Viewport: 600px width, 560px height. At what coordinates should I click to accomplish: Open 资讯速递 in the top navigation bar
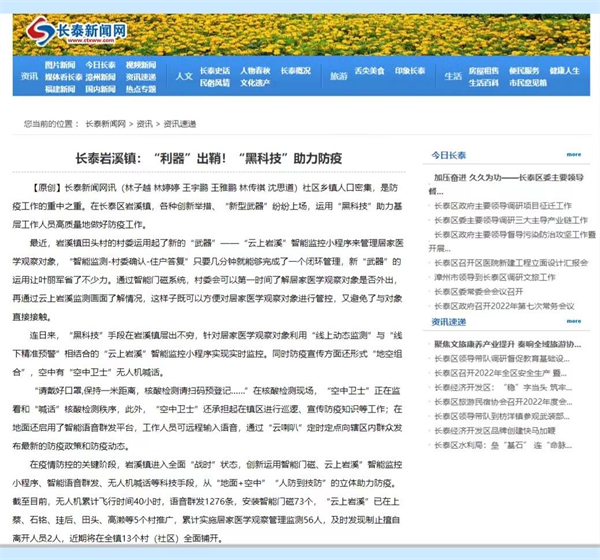[x=141, y=77]
